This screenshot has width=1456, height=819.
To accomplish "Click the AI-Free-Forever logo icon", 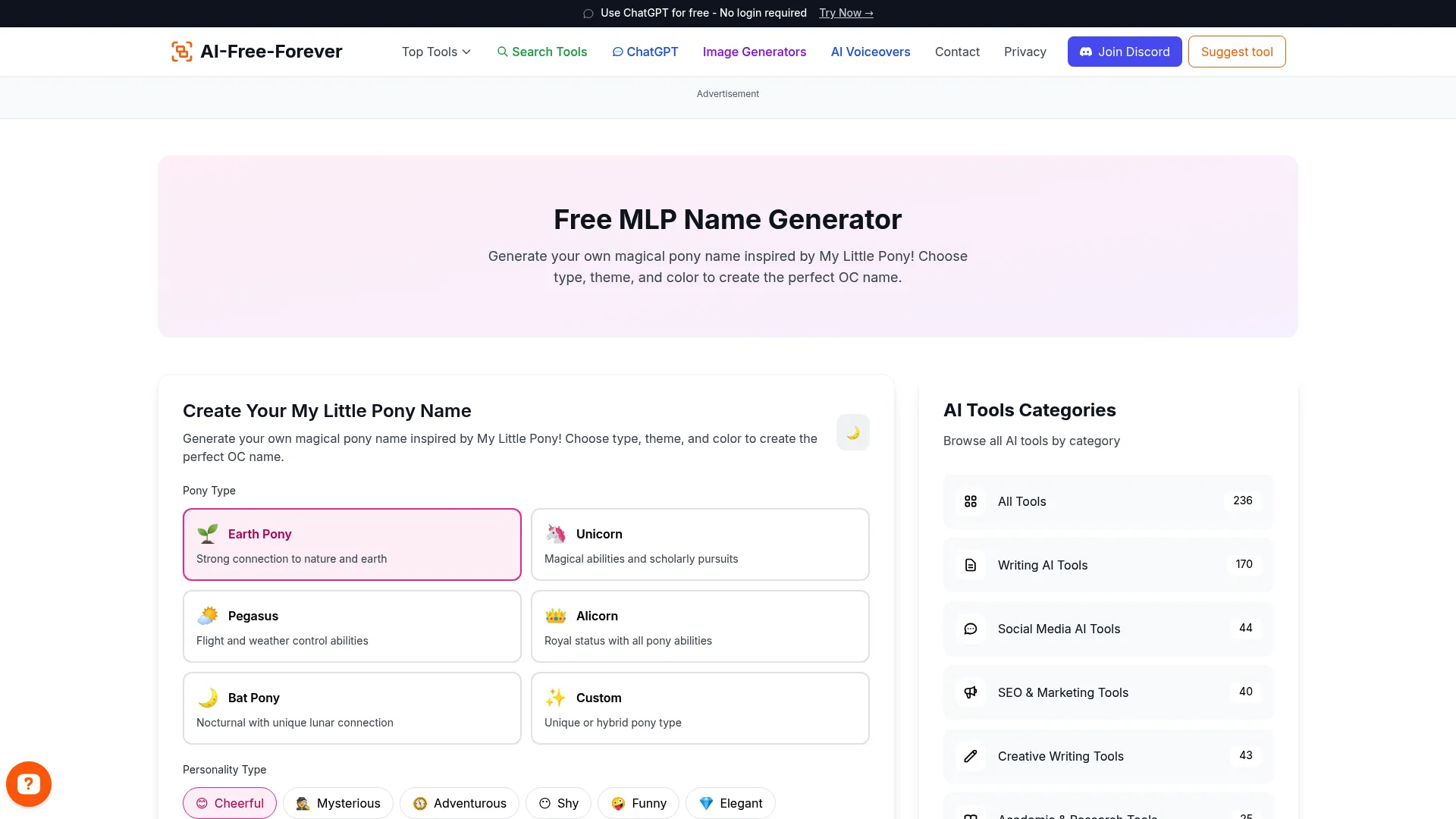I will 181,51.
